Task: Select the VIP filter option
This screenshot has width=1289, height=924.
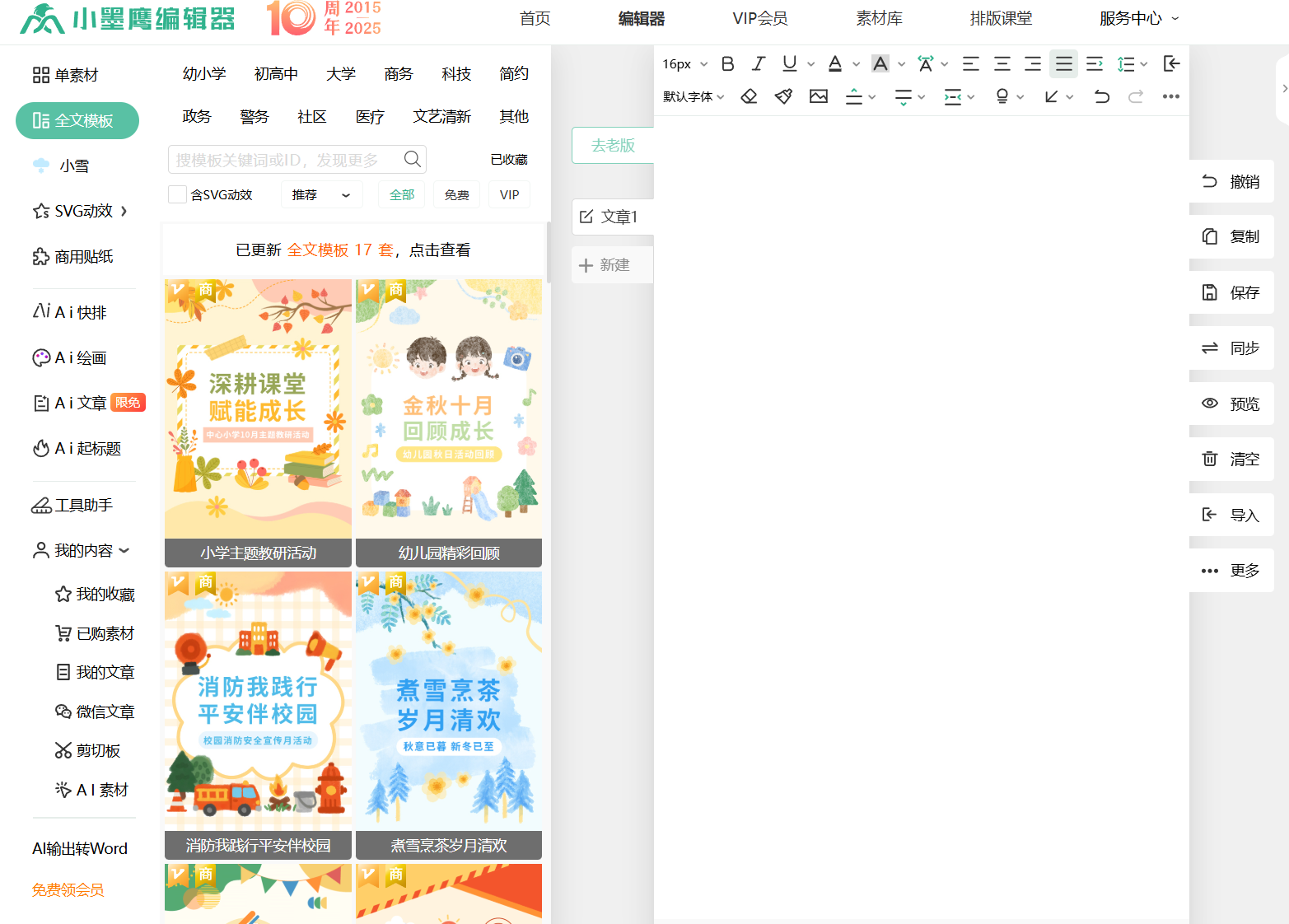Action: point(509,195)
